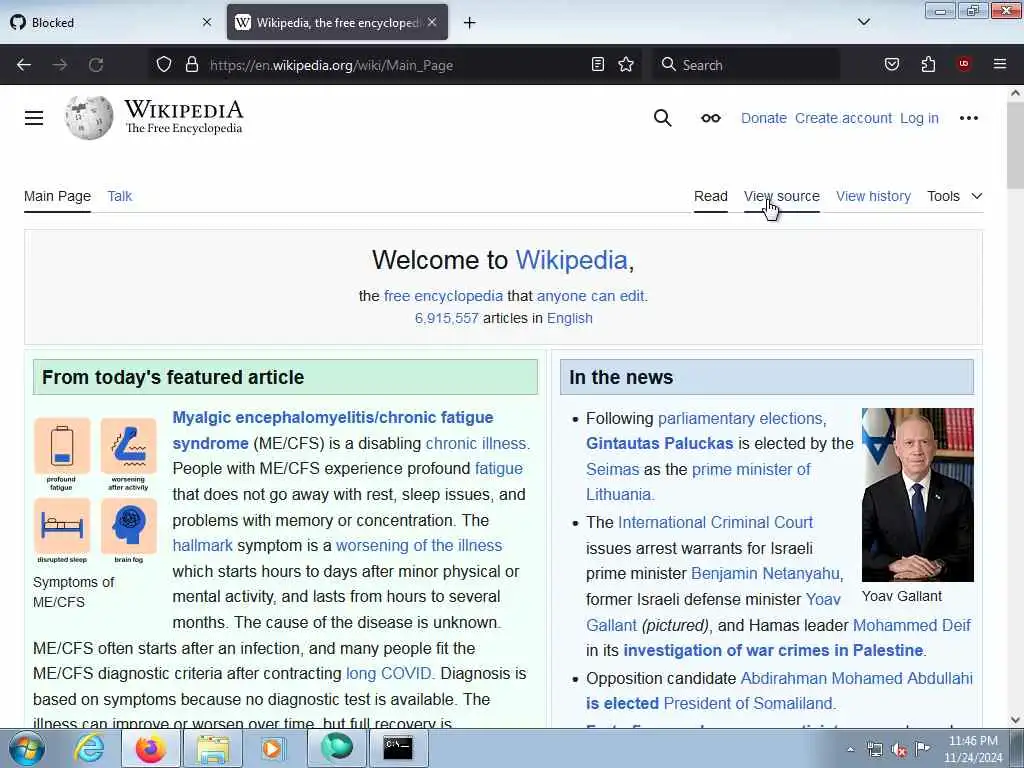
Task: Switch to Firefox in the taskbar
Action: 150,748
